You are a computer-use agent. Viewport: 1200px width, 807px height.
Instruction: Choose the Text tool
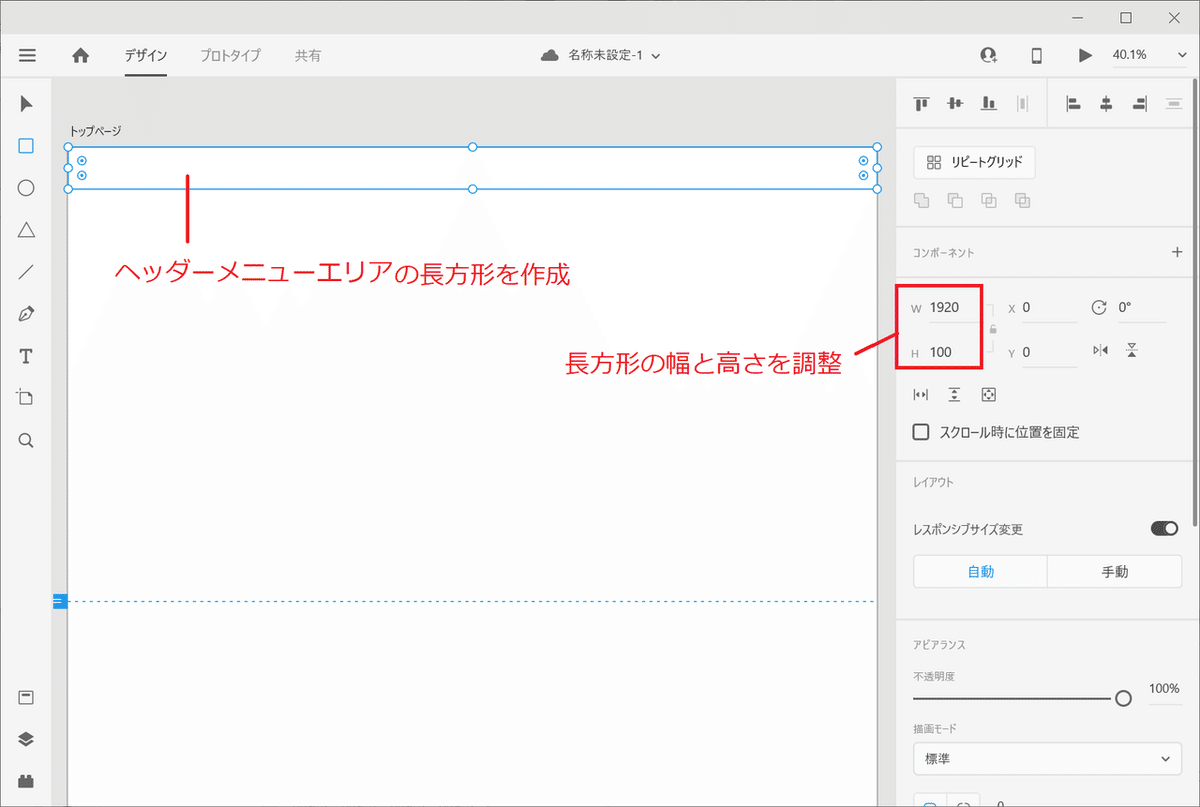pyautogui.click(x=27, y=357)
